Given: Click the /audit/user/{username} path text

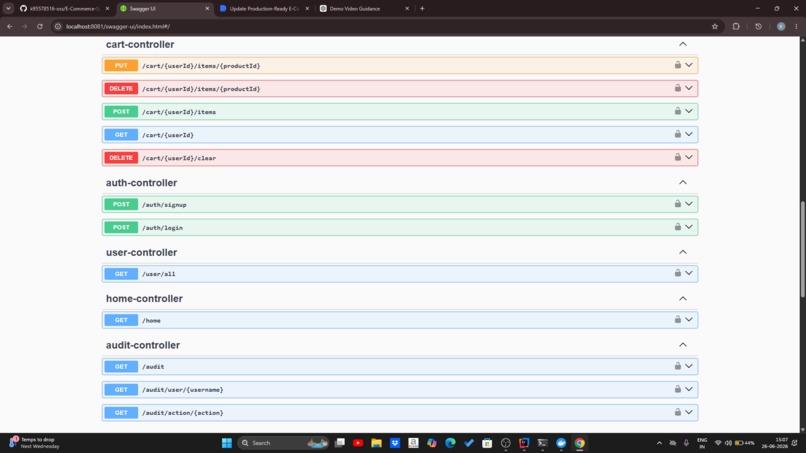Looking at the screenshot, I should pos(182,390).
